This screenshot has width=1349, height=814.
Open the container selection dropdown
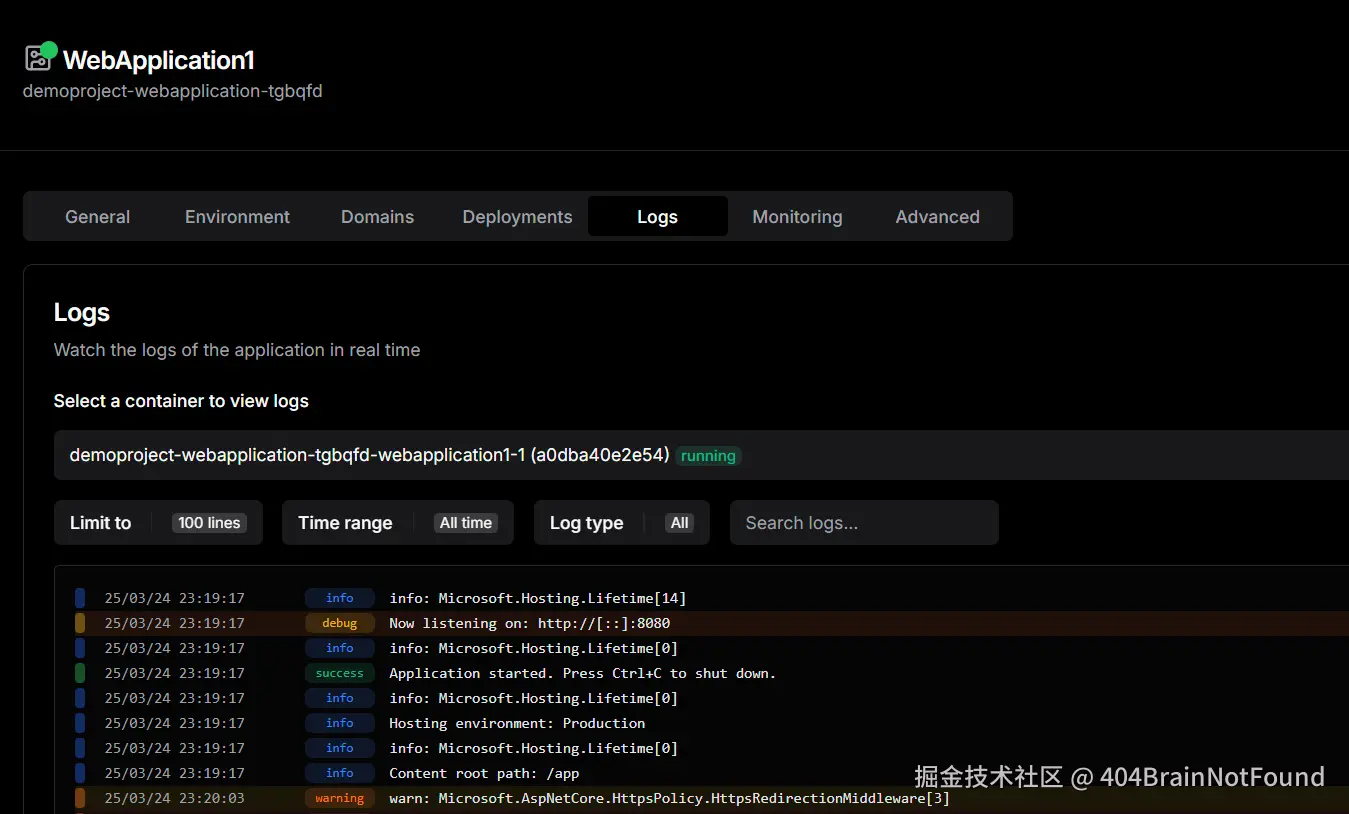point(701,455)
